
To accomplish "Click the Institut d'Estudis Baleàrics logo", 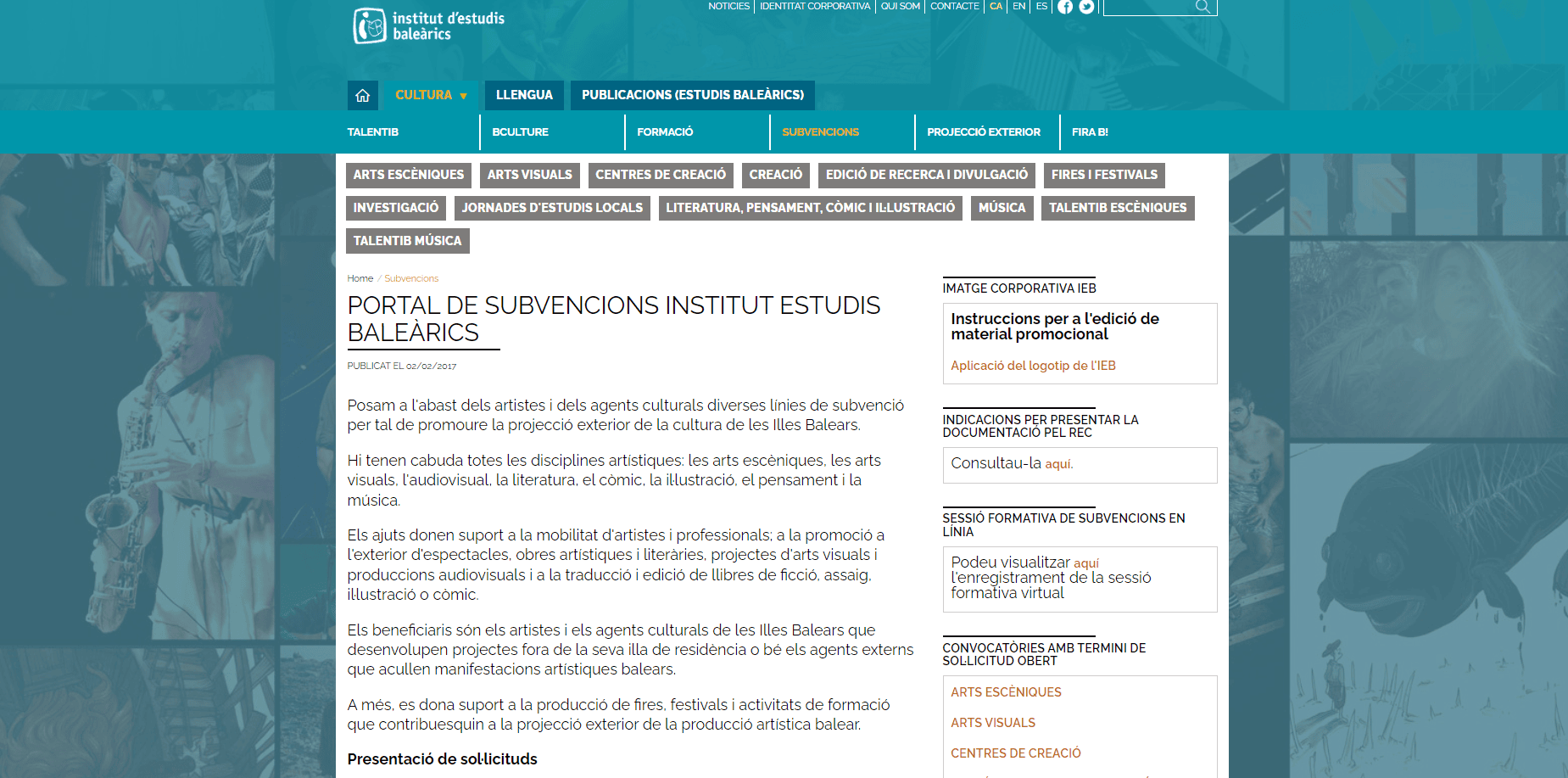I will [x=428, y=25].
